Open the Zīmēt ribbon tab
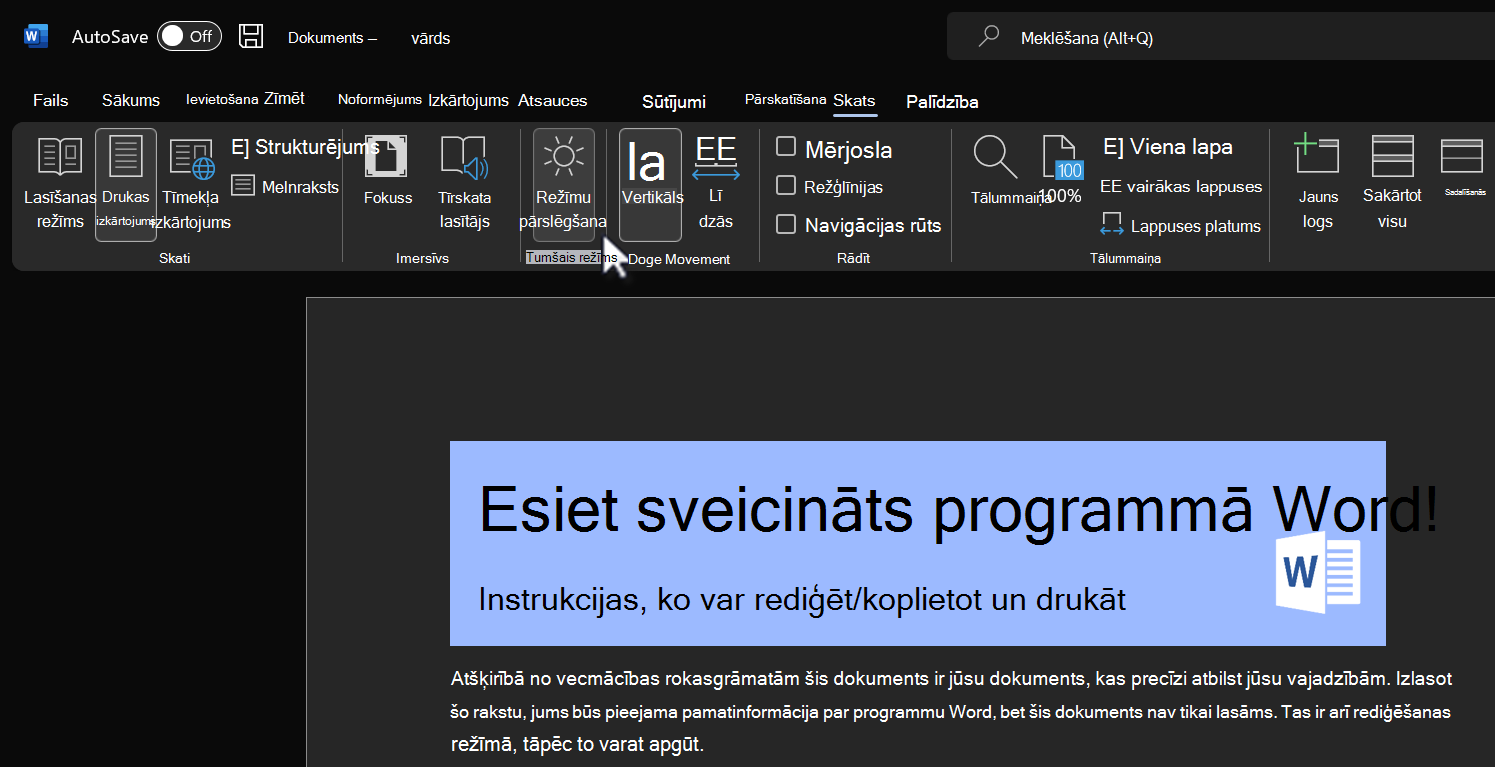Image resolution: width=1495 pixels, height=767 pixels. pyautogui.click(x=285, y=98)
